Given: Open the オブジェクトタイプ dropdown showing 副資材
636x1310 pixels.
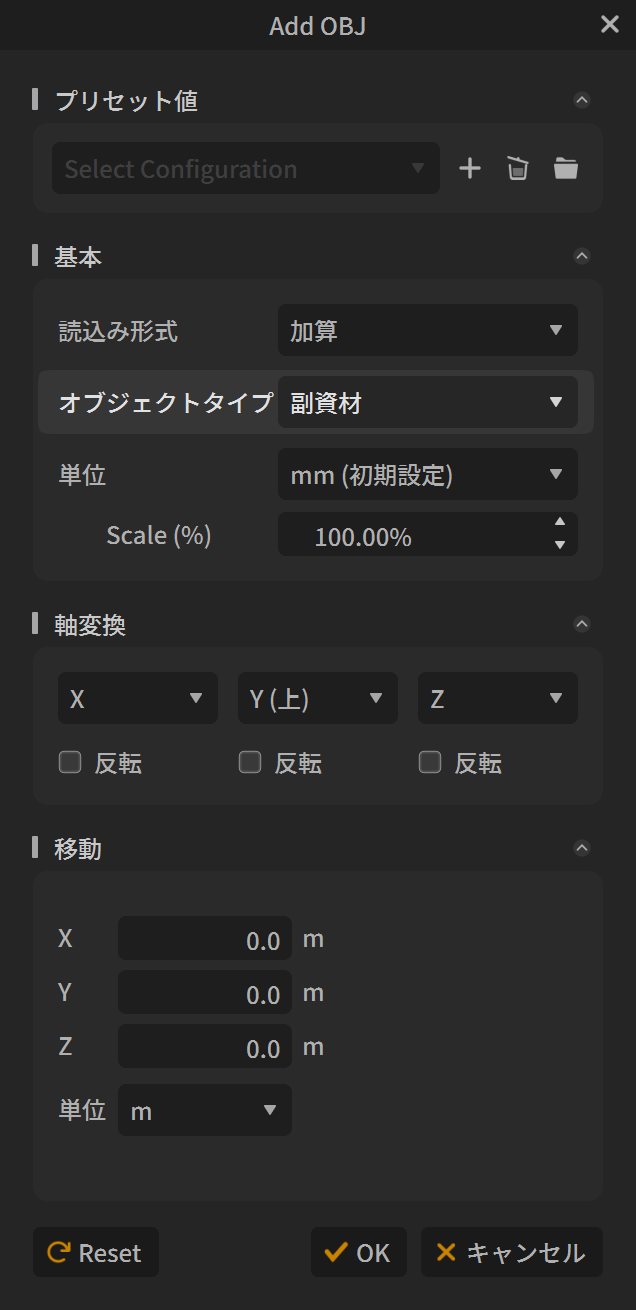Looking at the screenshot, I should point(430,402).
